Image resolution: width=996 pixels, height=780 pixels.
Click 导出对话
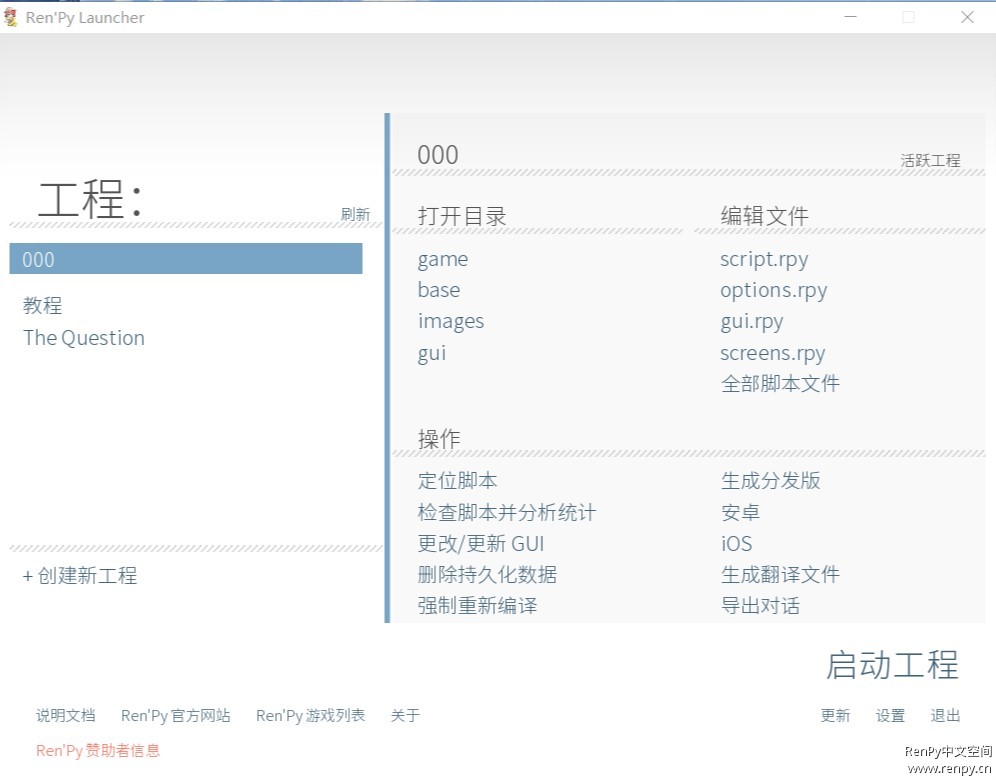pos(760,606)
